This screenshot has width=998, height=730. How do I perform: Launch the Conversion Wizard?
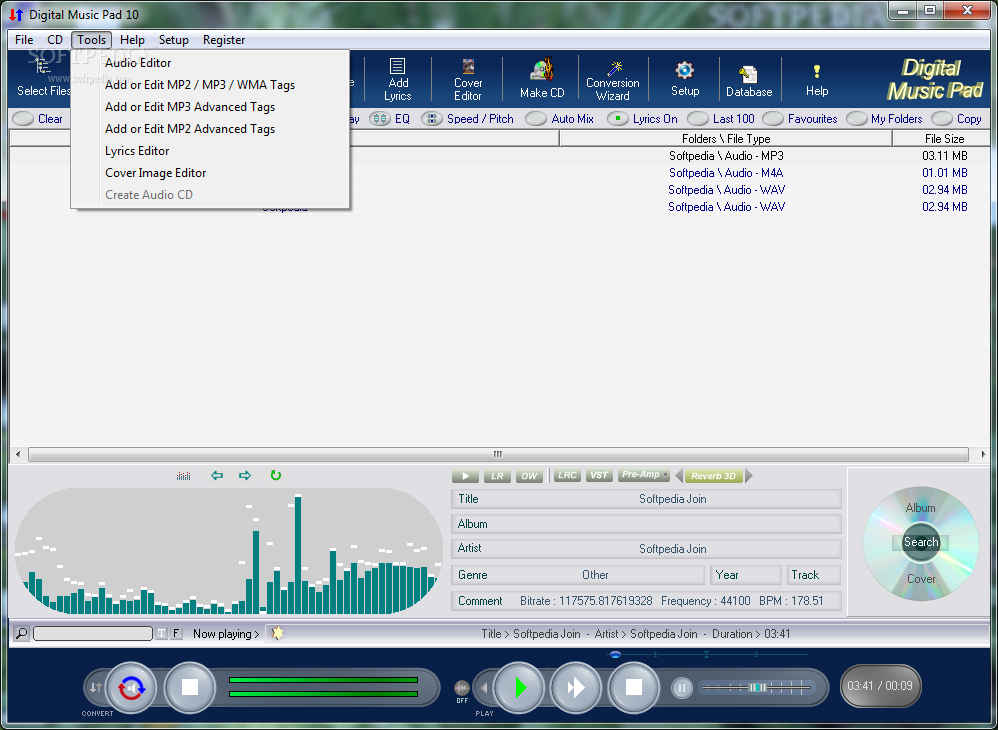pos(612,80)
